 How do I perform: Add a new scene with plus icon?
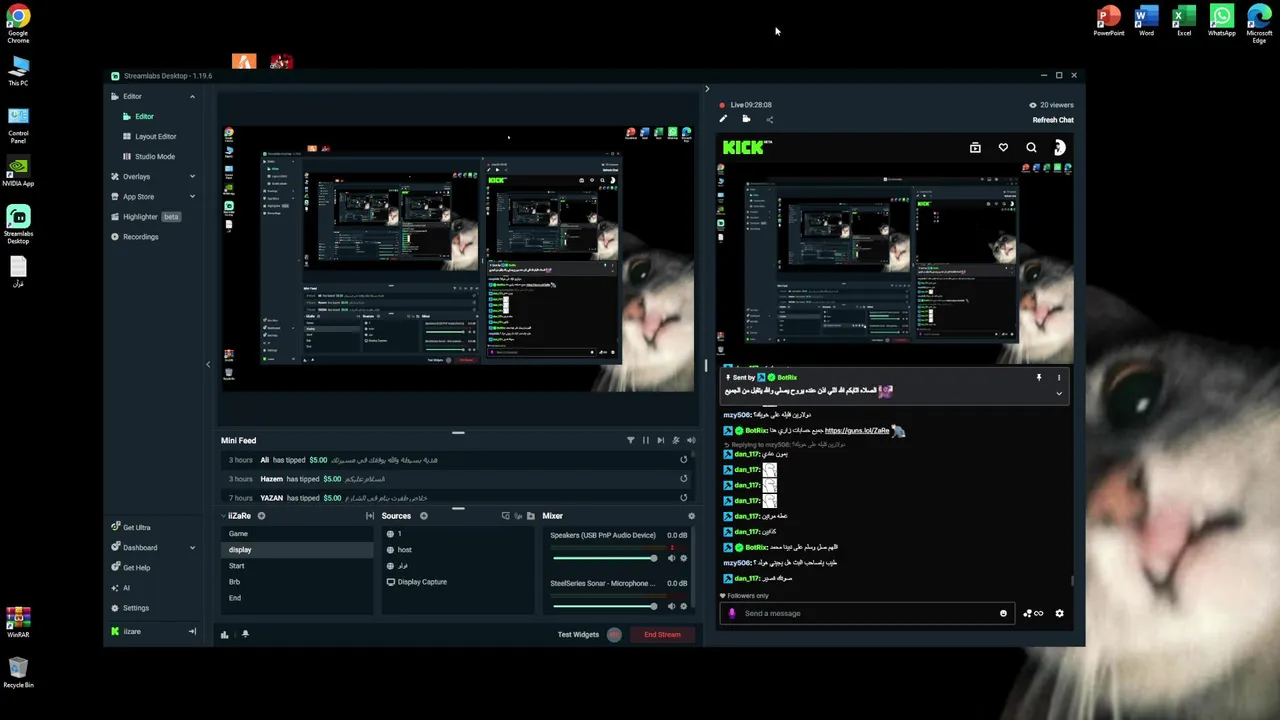pyautogui.click(x=261, y=516)
